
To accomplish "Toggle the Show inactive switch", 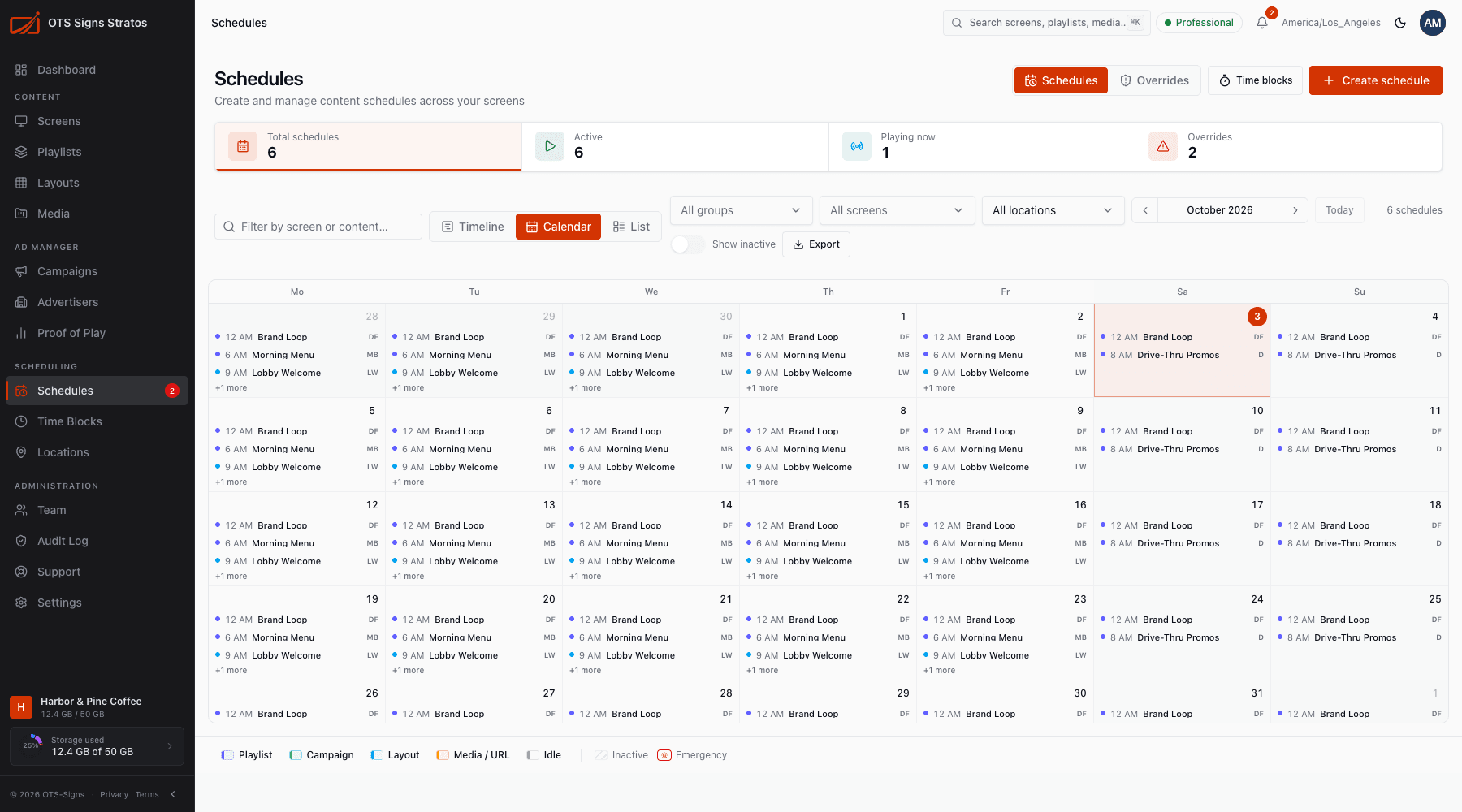I will pyautogui.click(x=687, y=244).
